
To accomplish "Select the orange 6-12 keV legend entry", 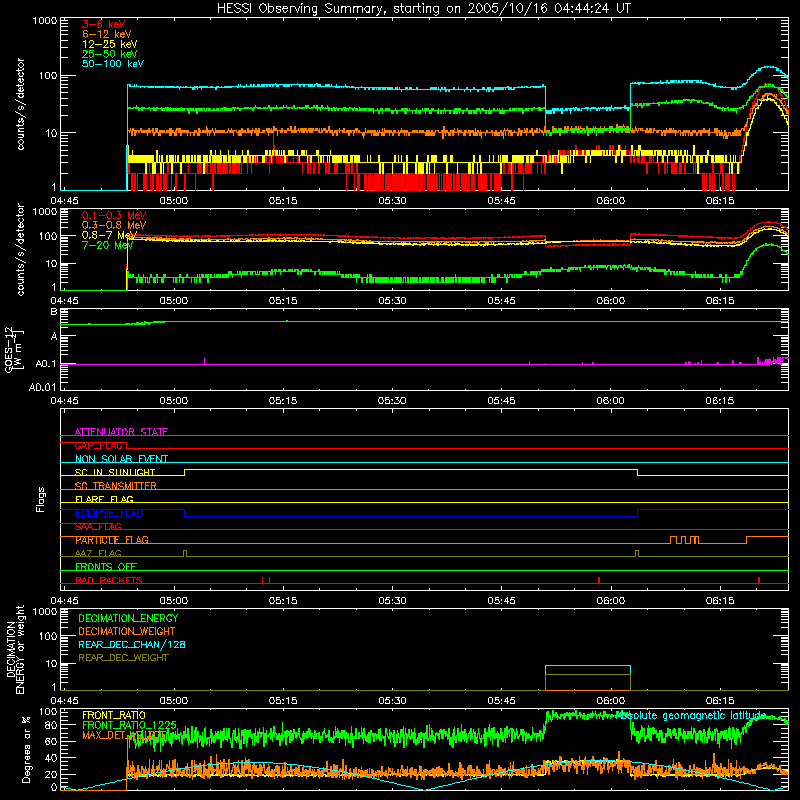I will [x=107, y=34].
